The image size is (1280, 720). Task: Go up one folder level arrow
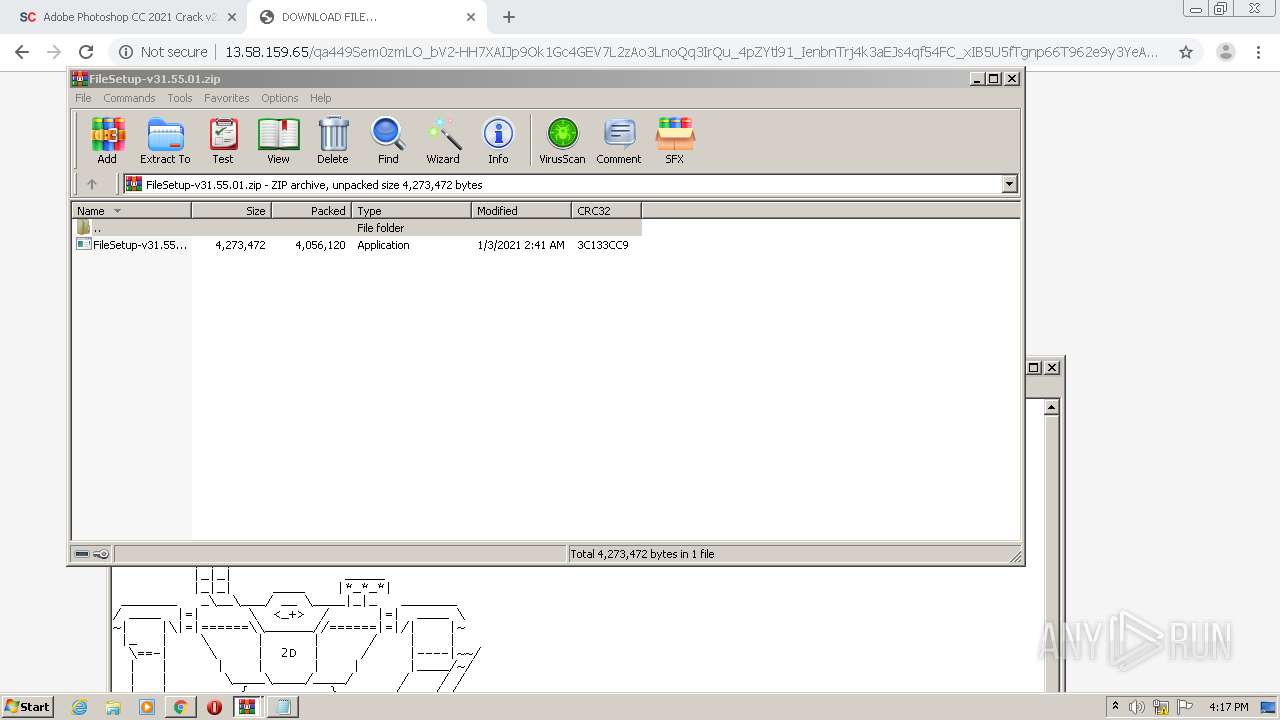[92, 184]
